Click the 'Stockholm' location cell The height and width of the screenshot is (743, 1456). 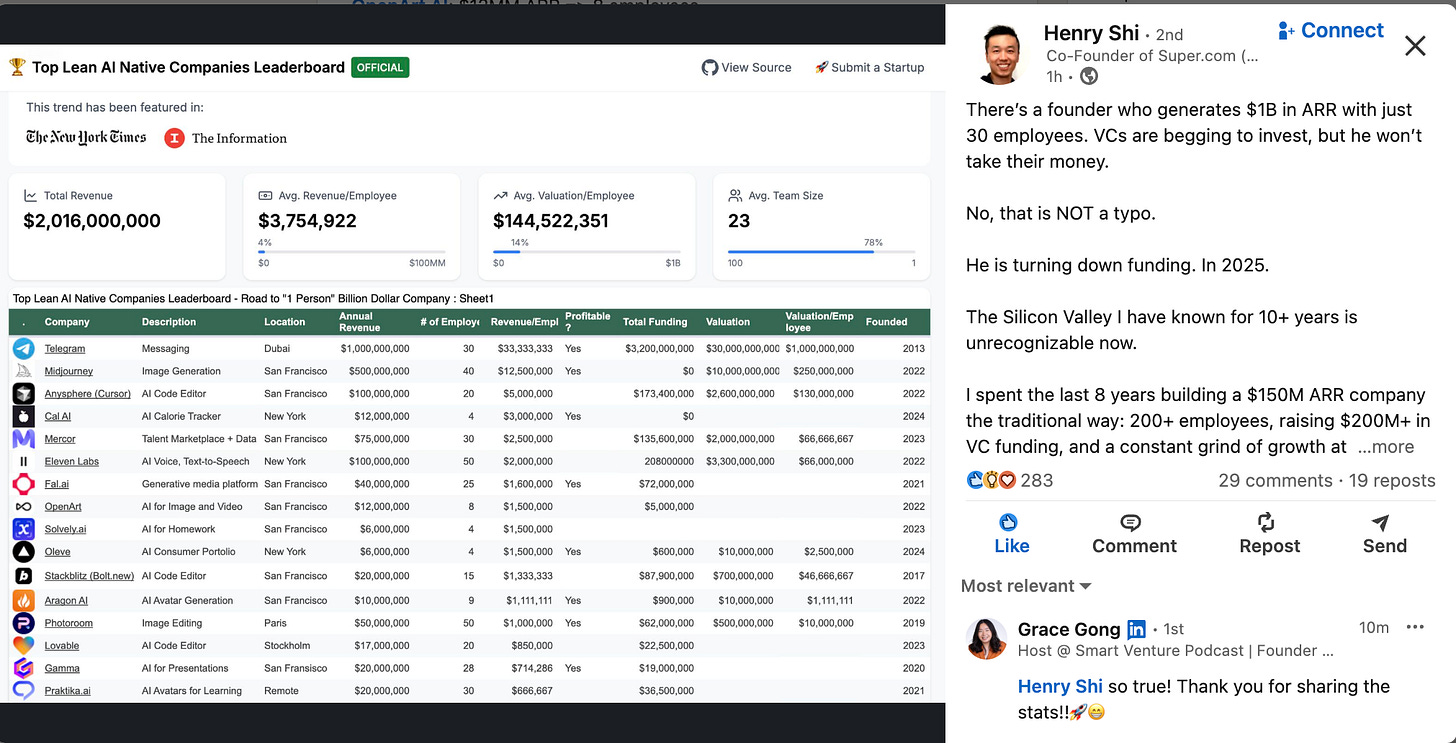click(287, 645)
